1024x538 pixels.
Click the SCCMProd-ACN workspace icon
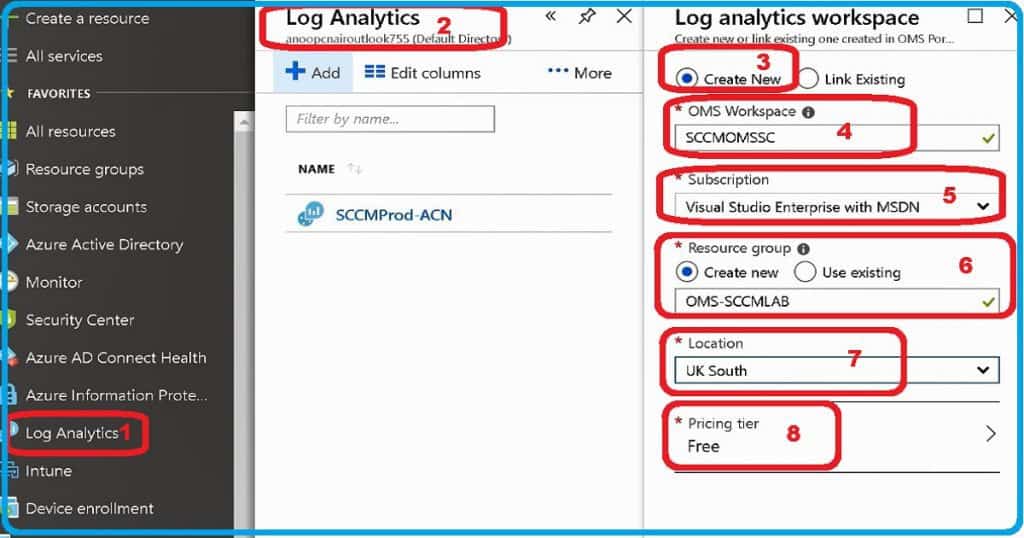pyautogui.click(x=311, y=214)
